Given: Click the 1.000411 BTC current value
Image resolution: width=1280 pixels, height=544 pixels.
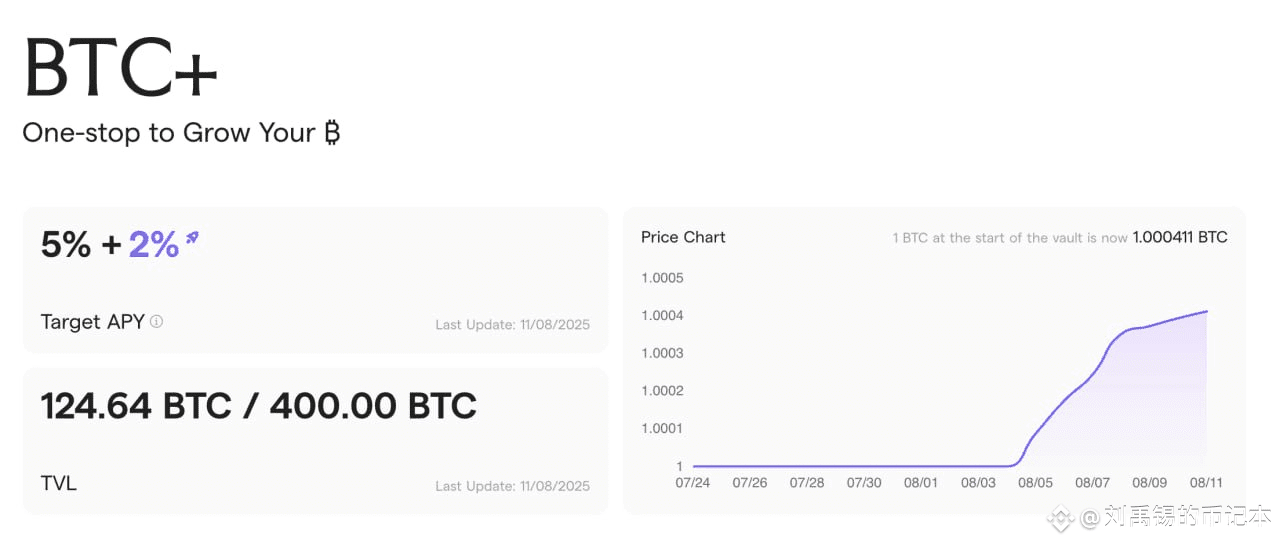Looking at the screenshot, I should [1180, 237].
